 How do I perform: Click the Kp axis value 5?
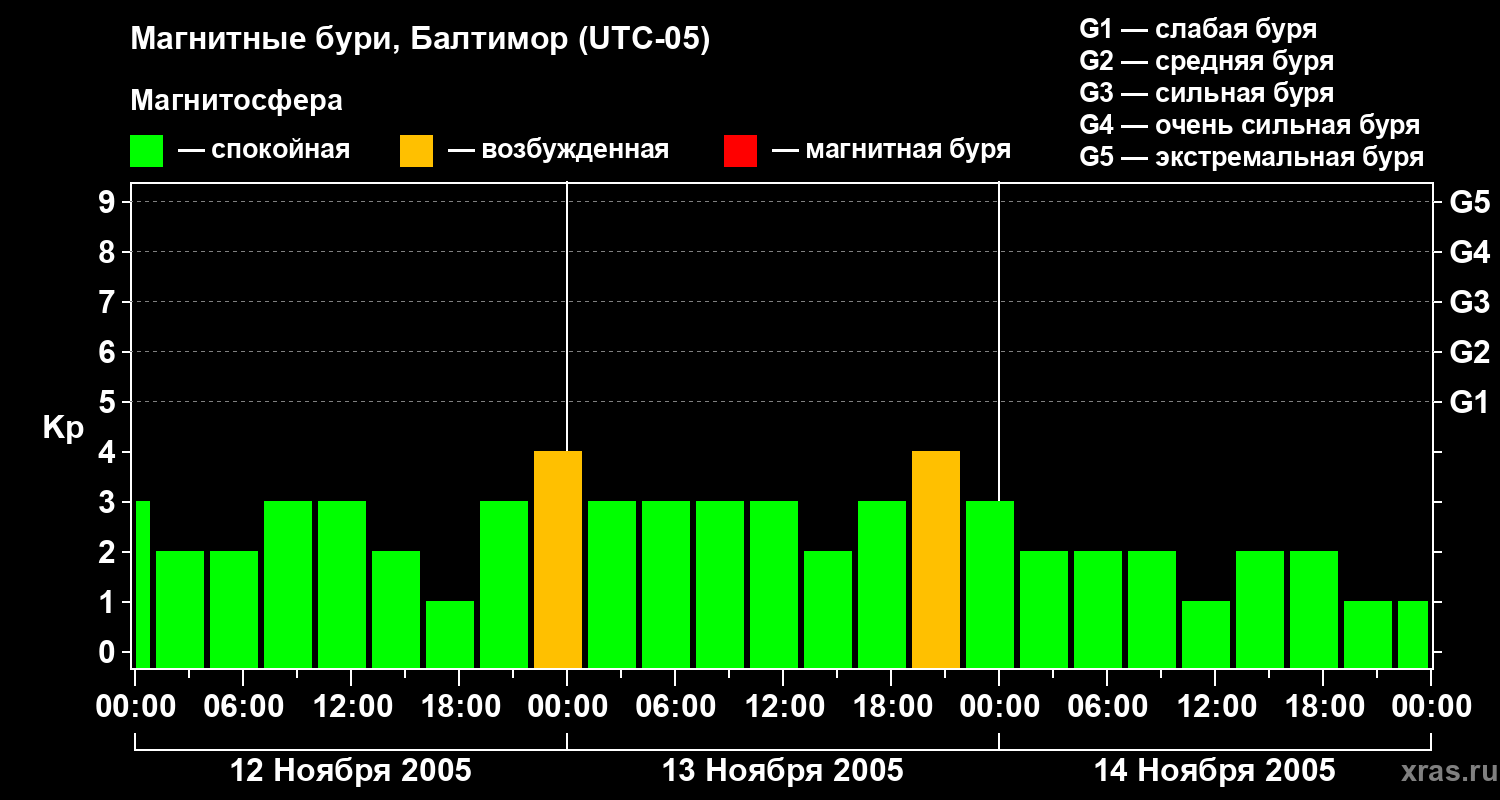[x=109, y=402]
